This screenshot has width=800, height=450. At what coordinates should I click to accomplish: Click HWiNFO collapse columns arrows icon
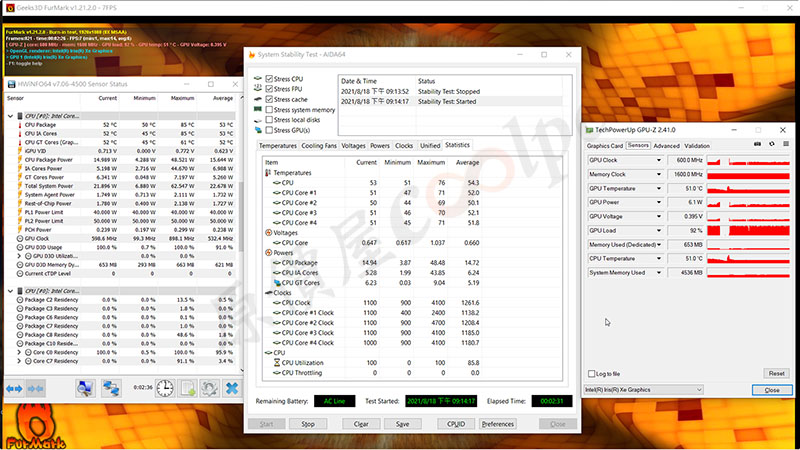tap(36, 389)
